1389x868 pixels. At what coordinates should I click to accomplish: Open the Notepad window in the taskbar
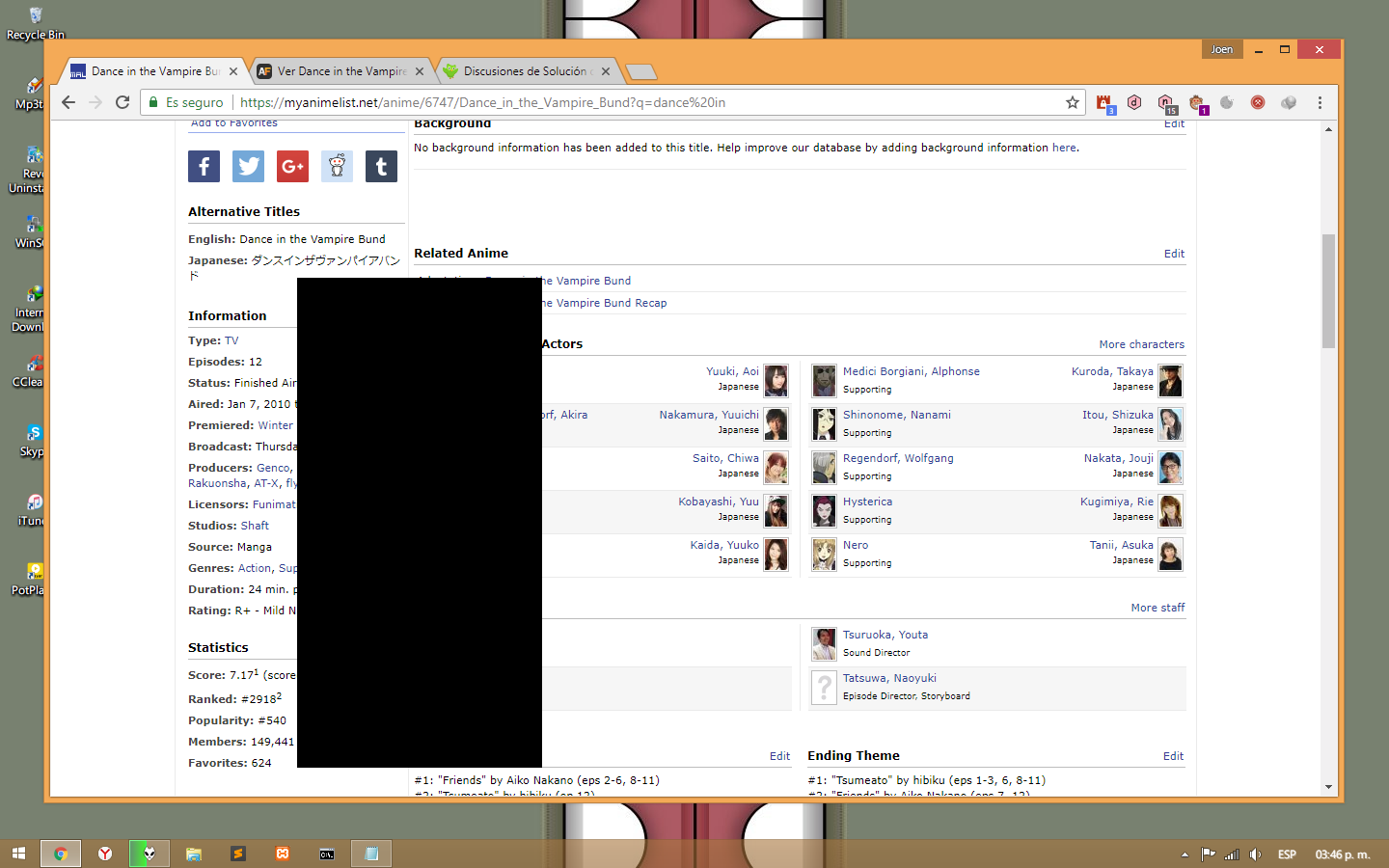[x=371, y=854]
